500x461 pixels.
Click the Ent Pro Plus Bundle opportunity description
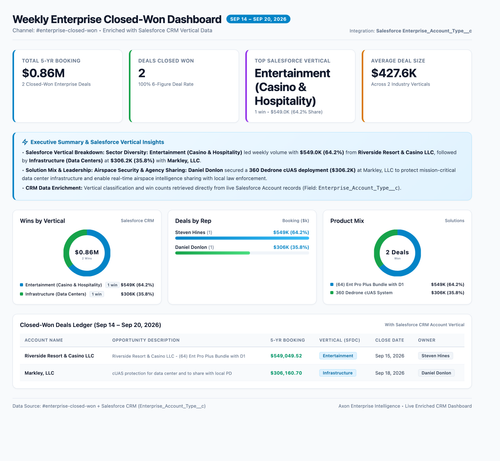click(179, 356)
